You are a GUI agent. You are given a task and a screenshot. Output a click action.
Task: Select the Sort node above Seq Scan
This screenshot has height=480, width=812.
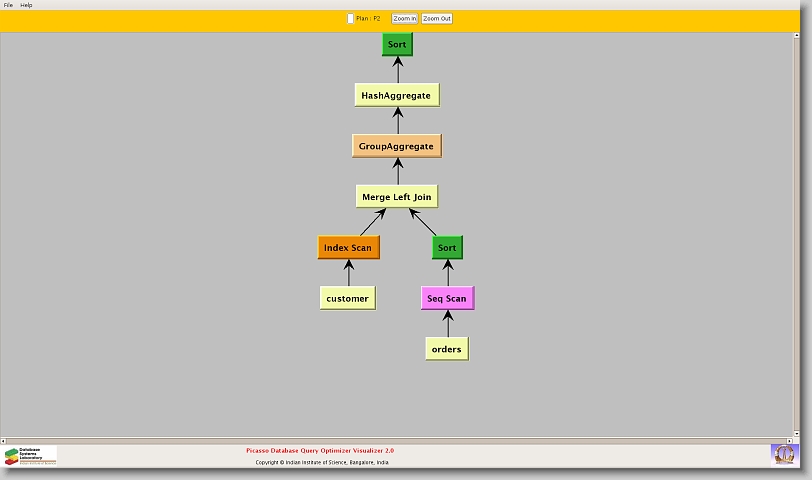pyautogui.click(x=447, y=247)
